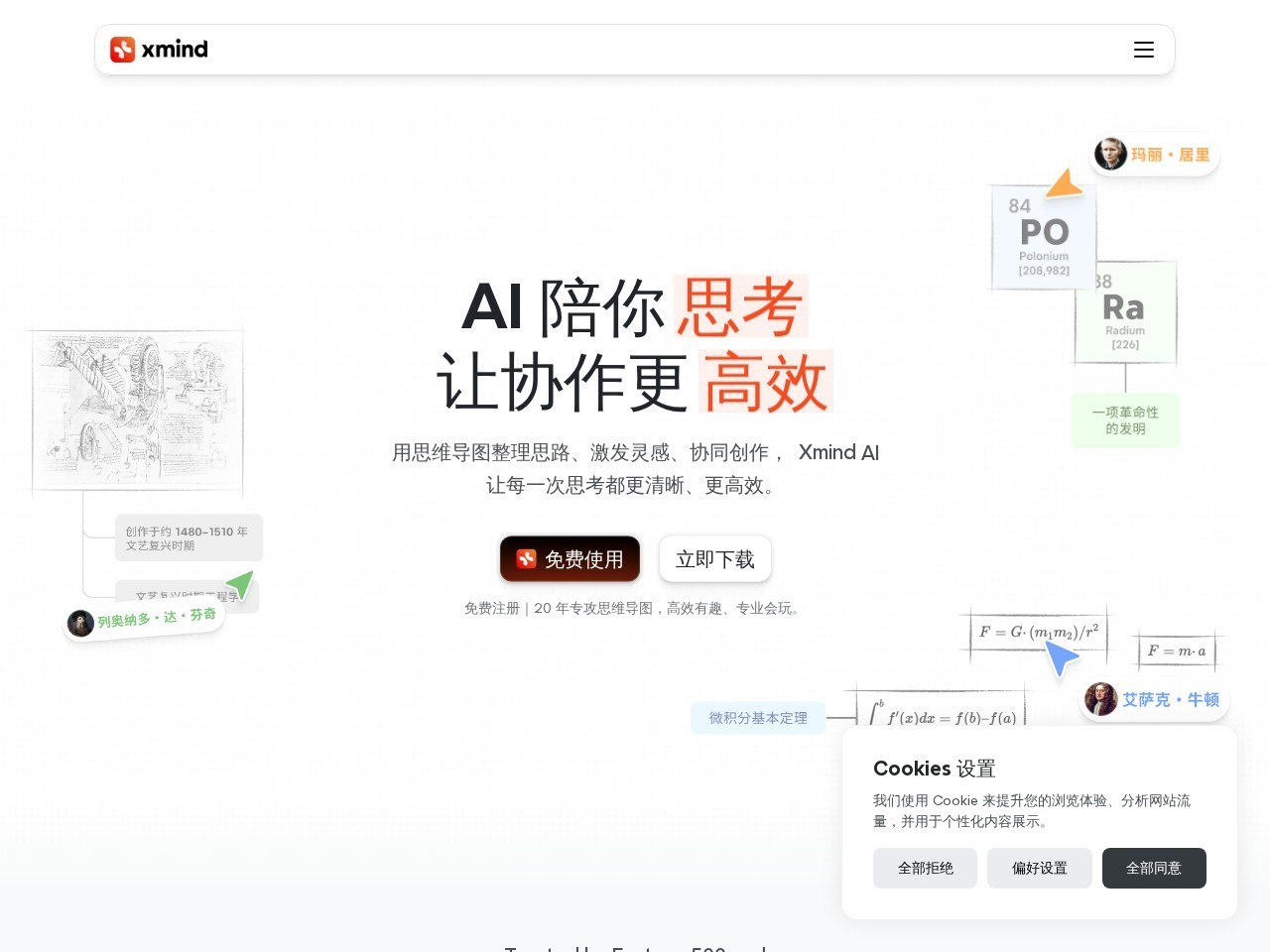Open cookie 偏好设置 preferences
This screenshot has width=1270, height=952.
(1040, 868)
